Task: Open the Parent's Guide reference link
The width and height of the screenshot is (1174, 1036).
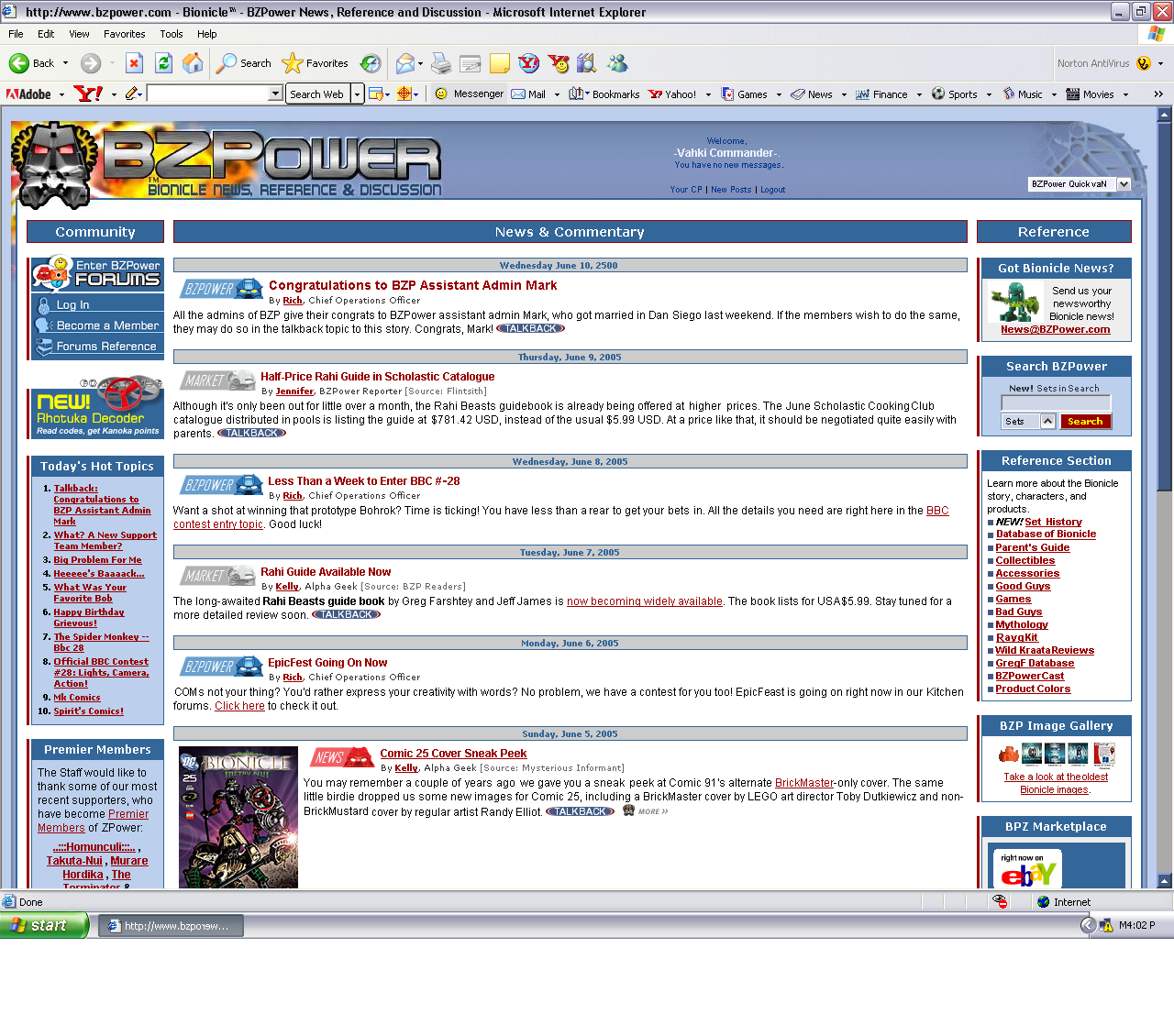Action: tap(1033, 547)
